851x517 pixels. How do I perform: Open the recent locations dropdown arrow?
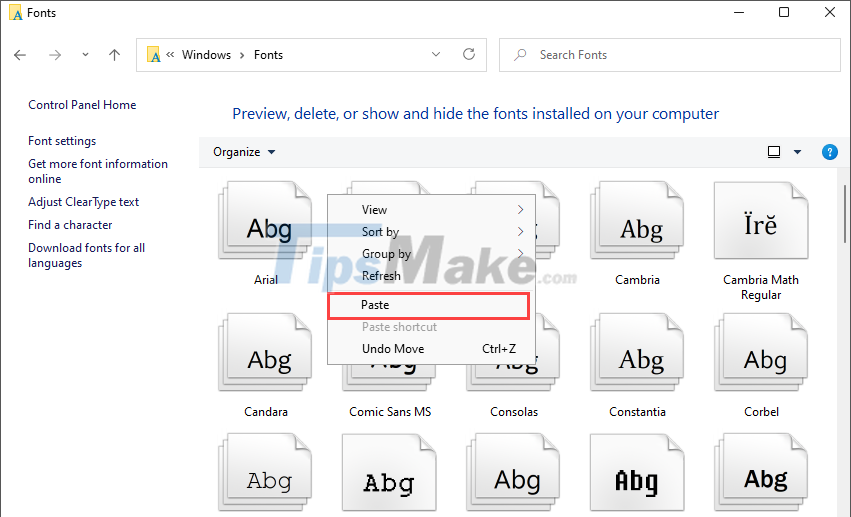(85, 55)
